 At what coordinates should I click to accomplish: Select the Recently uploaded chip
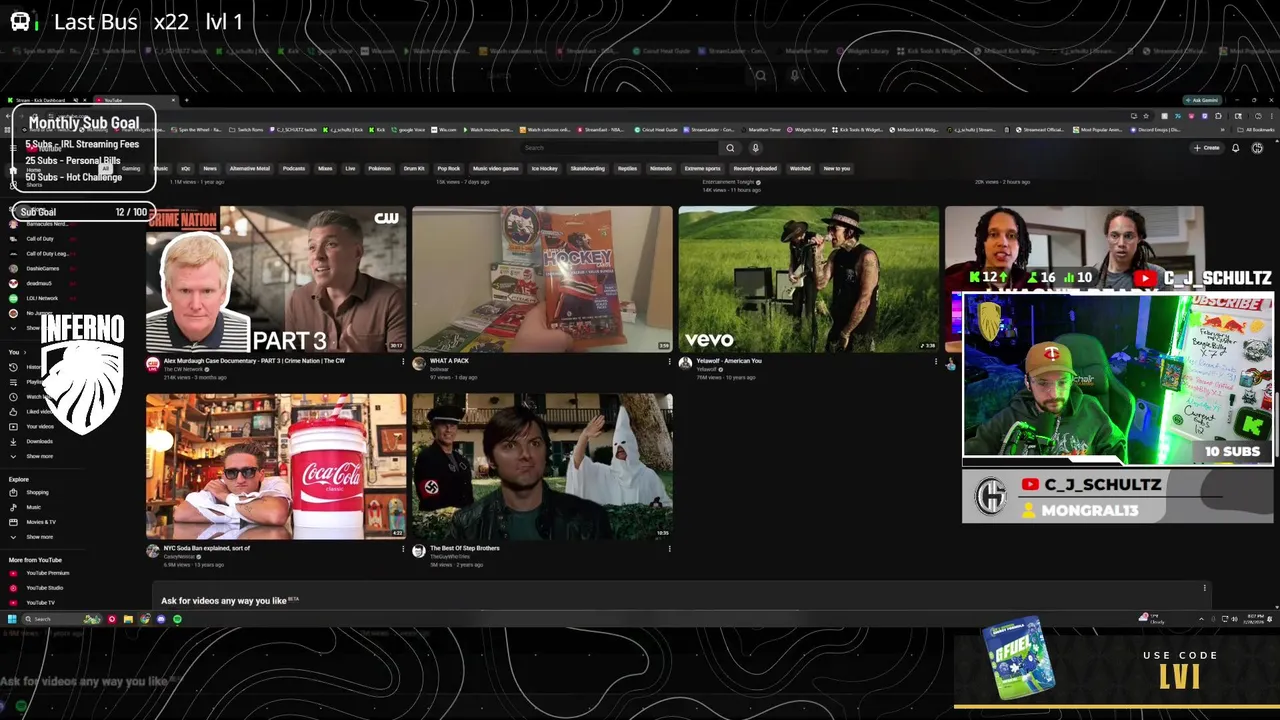click(x=755, y=168)
